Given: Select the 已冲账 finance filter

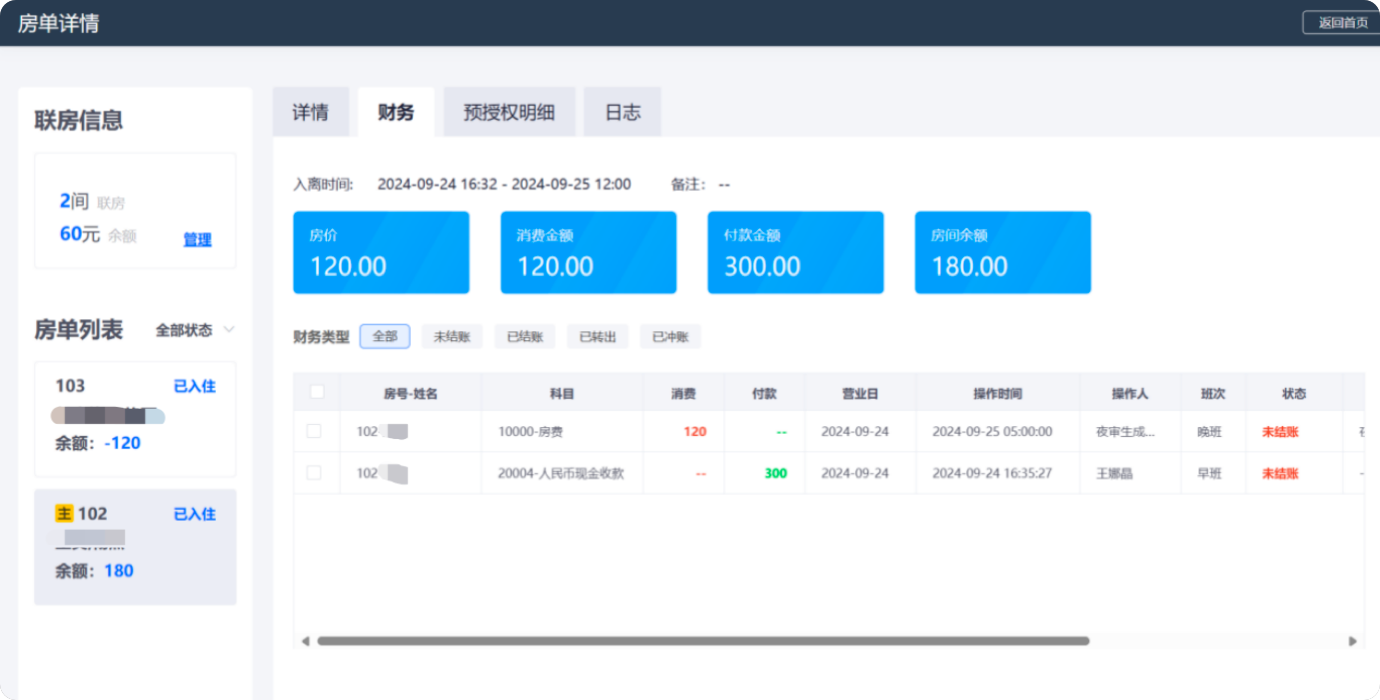Looking at the screenshot, I should (x=671, y=337).
